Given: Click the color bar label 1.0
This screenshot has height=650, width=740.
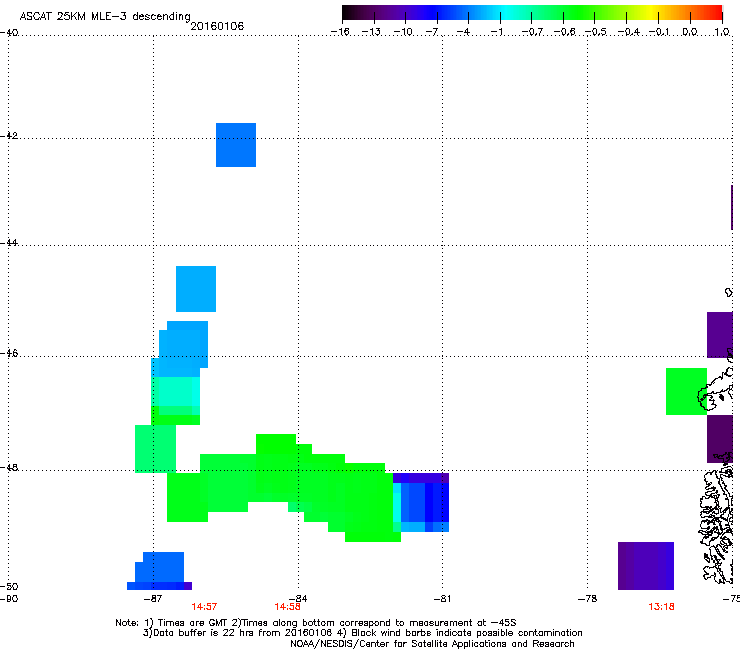Looking at the screenshot, I should (x=722, y=32).
